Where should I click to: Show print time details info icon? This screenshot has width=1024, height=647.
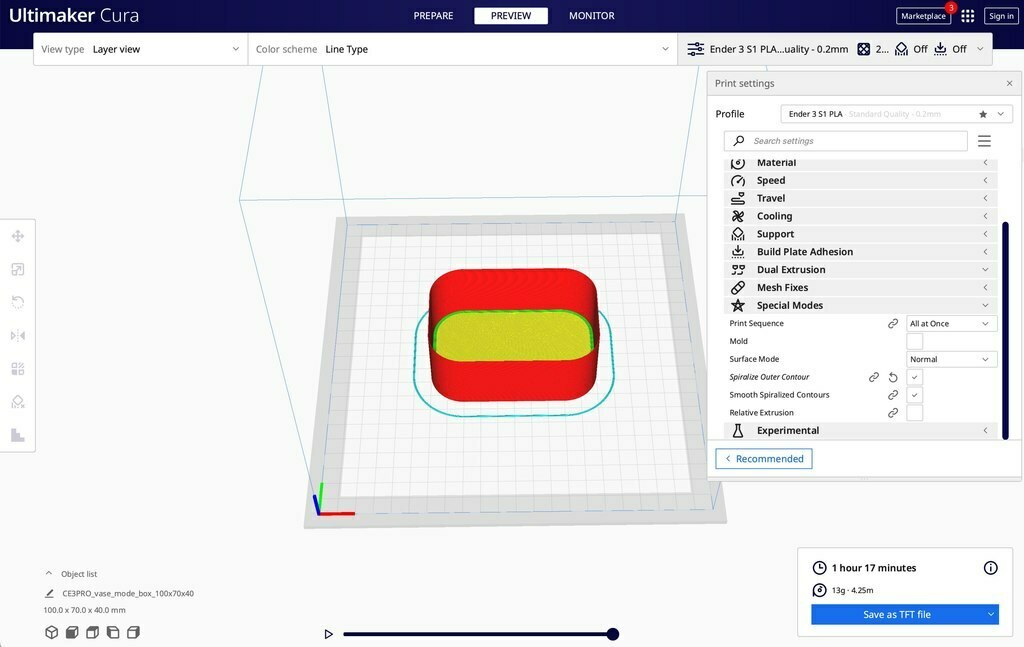pos(990,568)
